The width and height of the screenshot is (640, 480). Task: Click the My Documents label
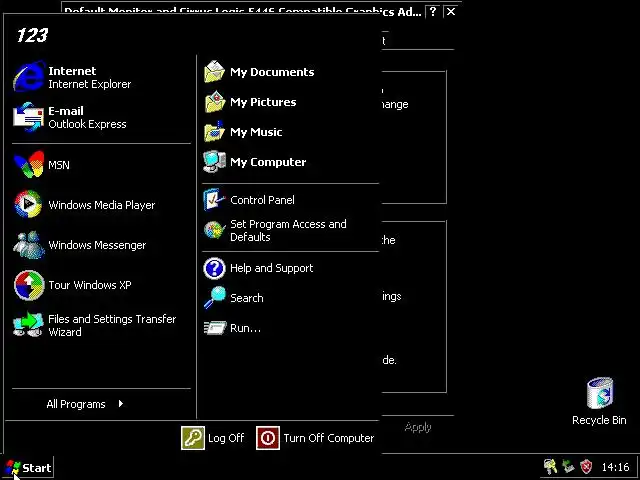272,72
